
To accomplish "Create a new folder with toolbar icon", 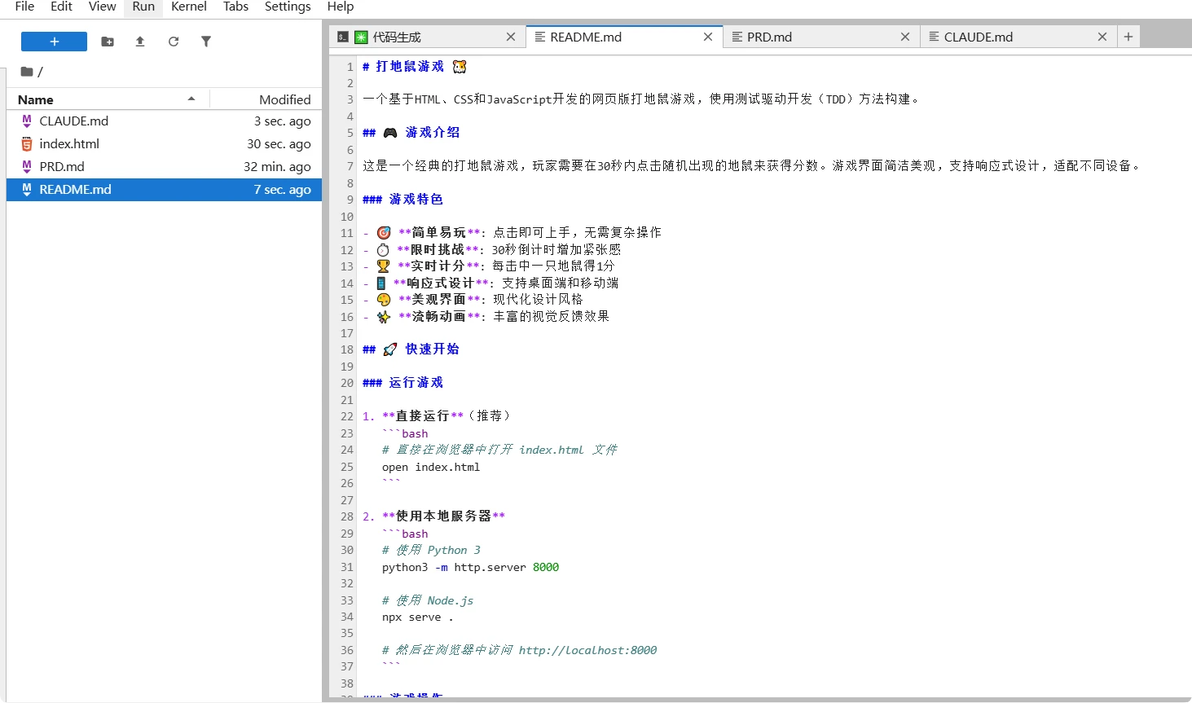I will coord(107,42).
